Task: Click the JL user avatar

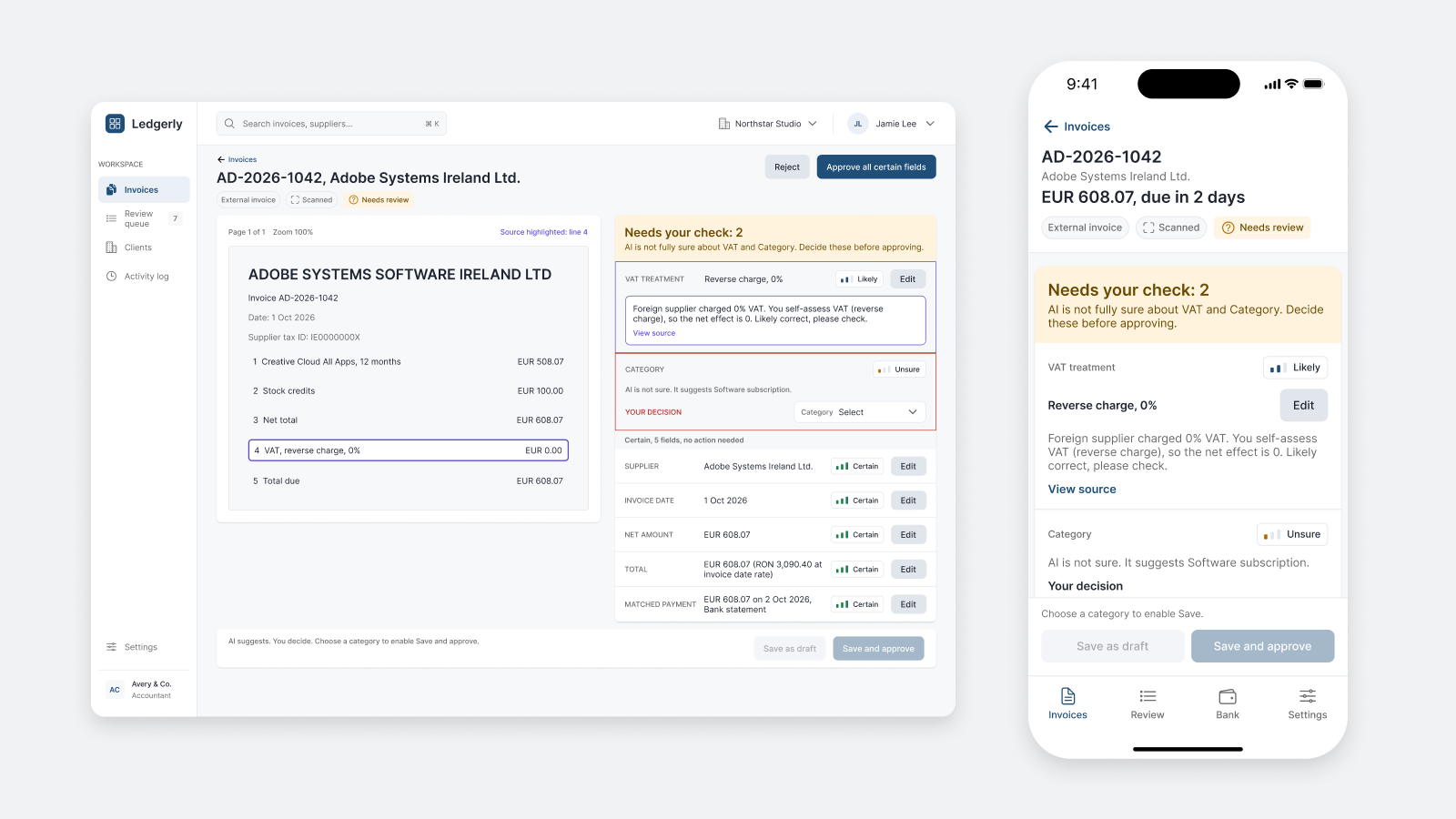Action: coord(858,124)
